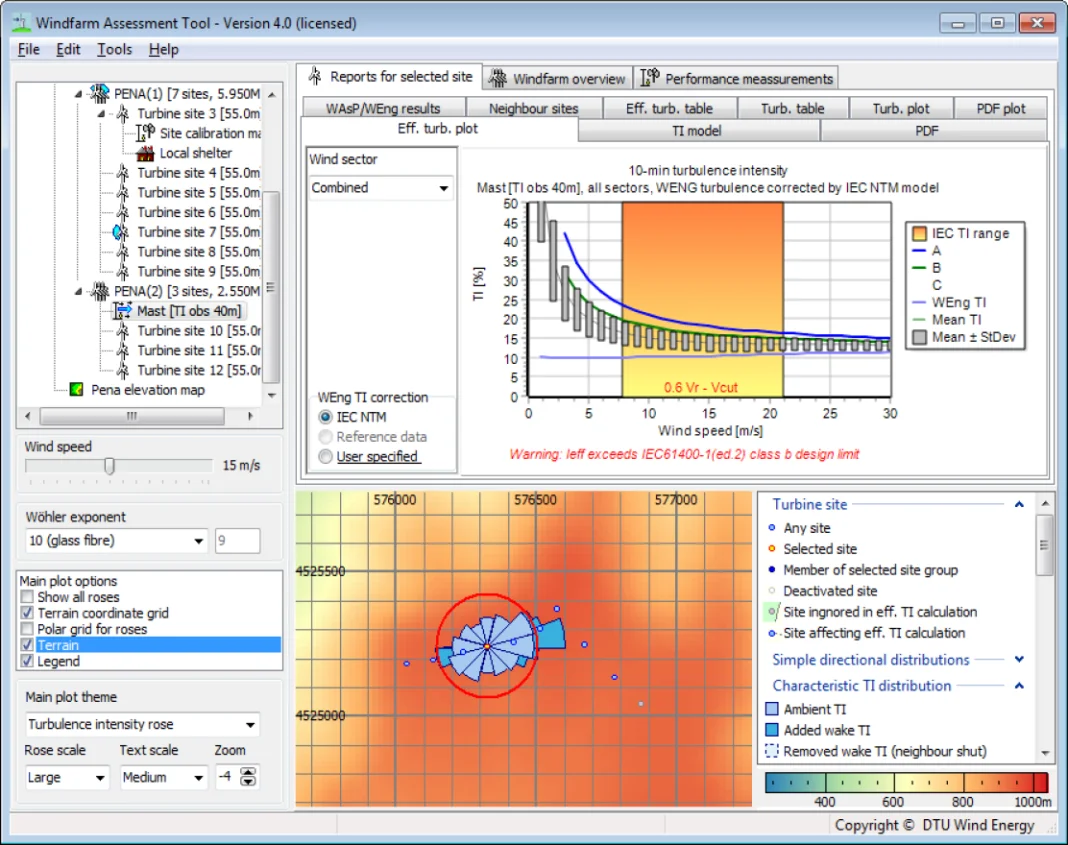Enable the Show all roses checkbox
This screenshot has width=1068, height=845.
point(27,597)
